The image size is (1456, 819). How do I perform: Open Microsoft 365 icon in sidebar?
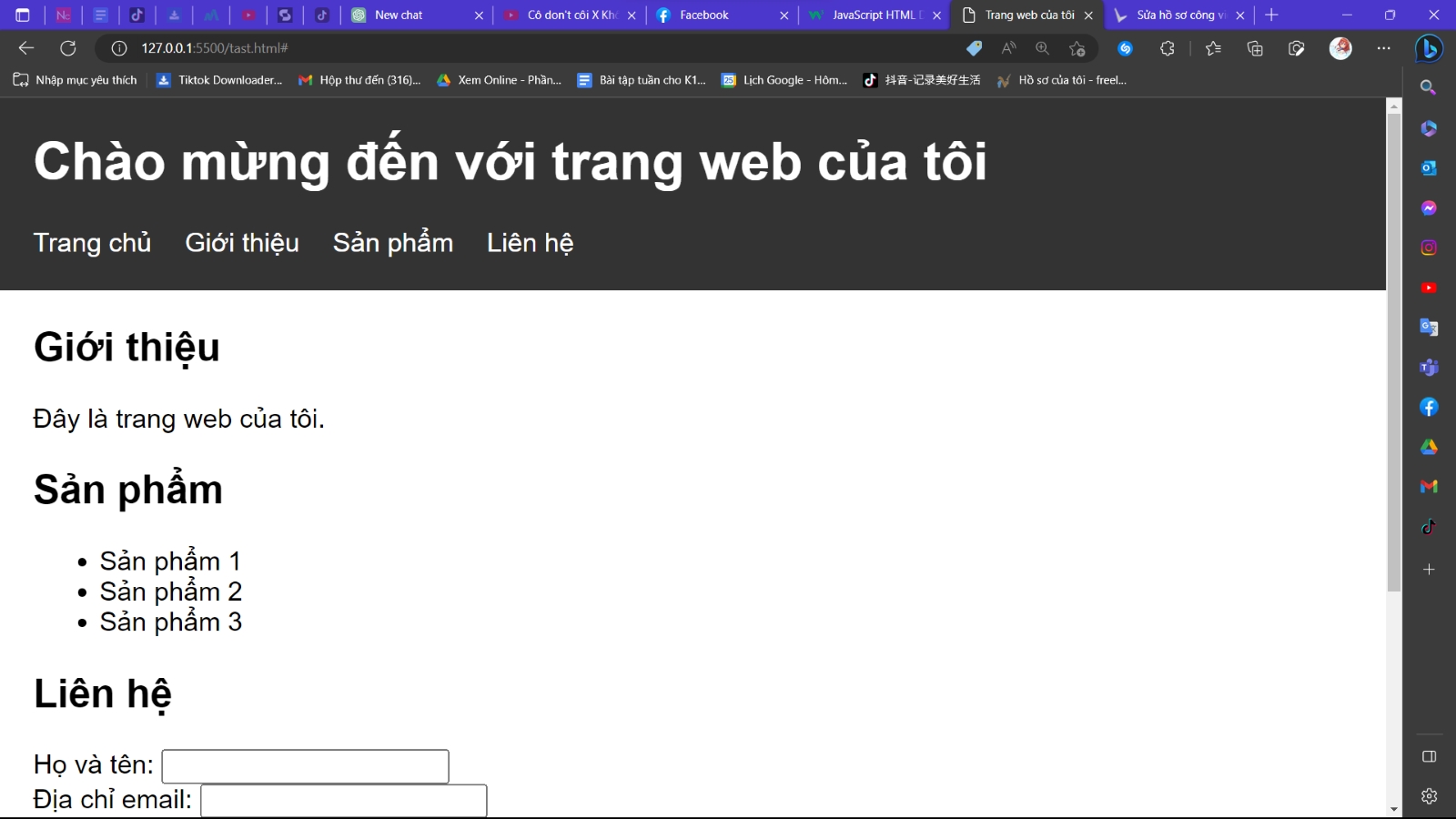pyautogui.click(x=1429, y=128)
